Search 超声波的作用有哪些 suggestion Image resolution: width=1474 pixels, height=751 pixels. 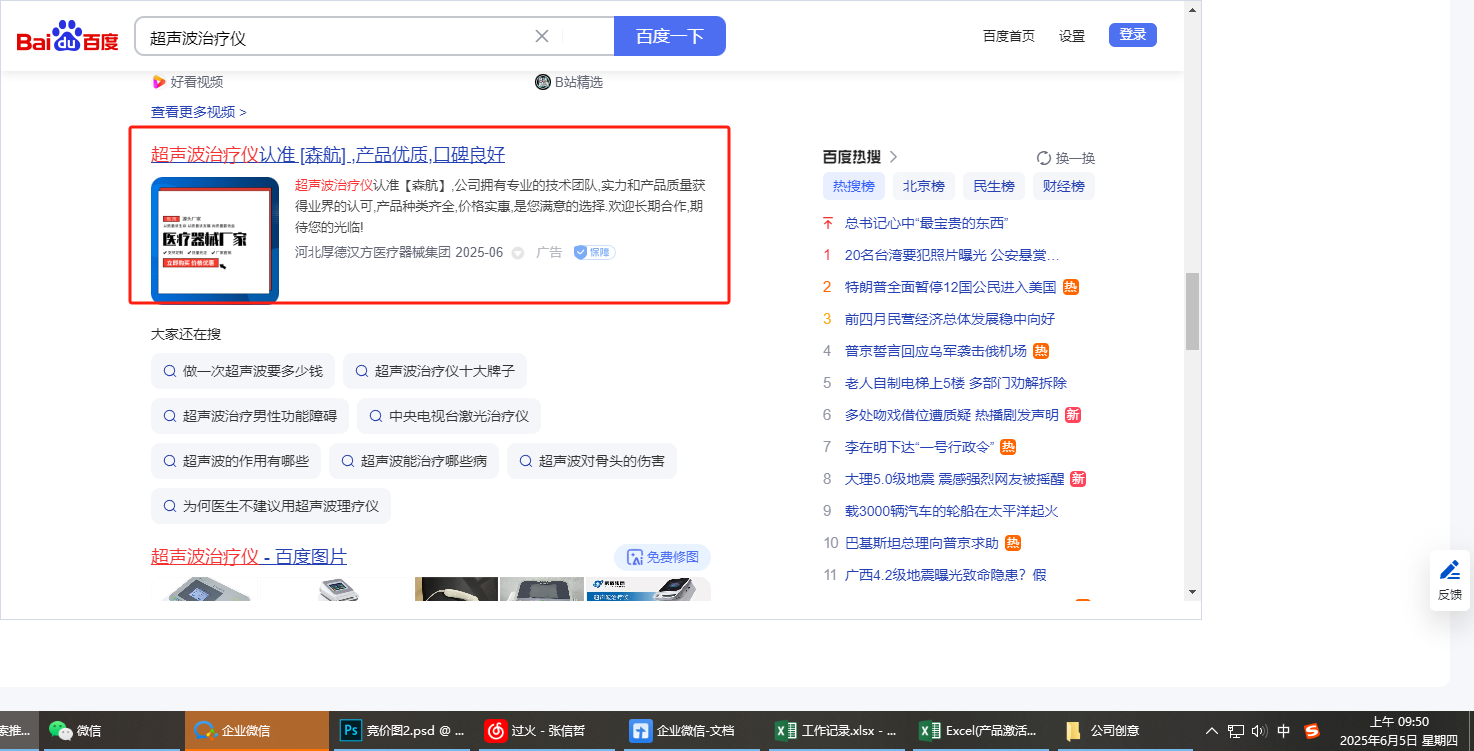coord(236,462)
